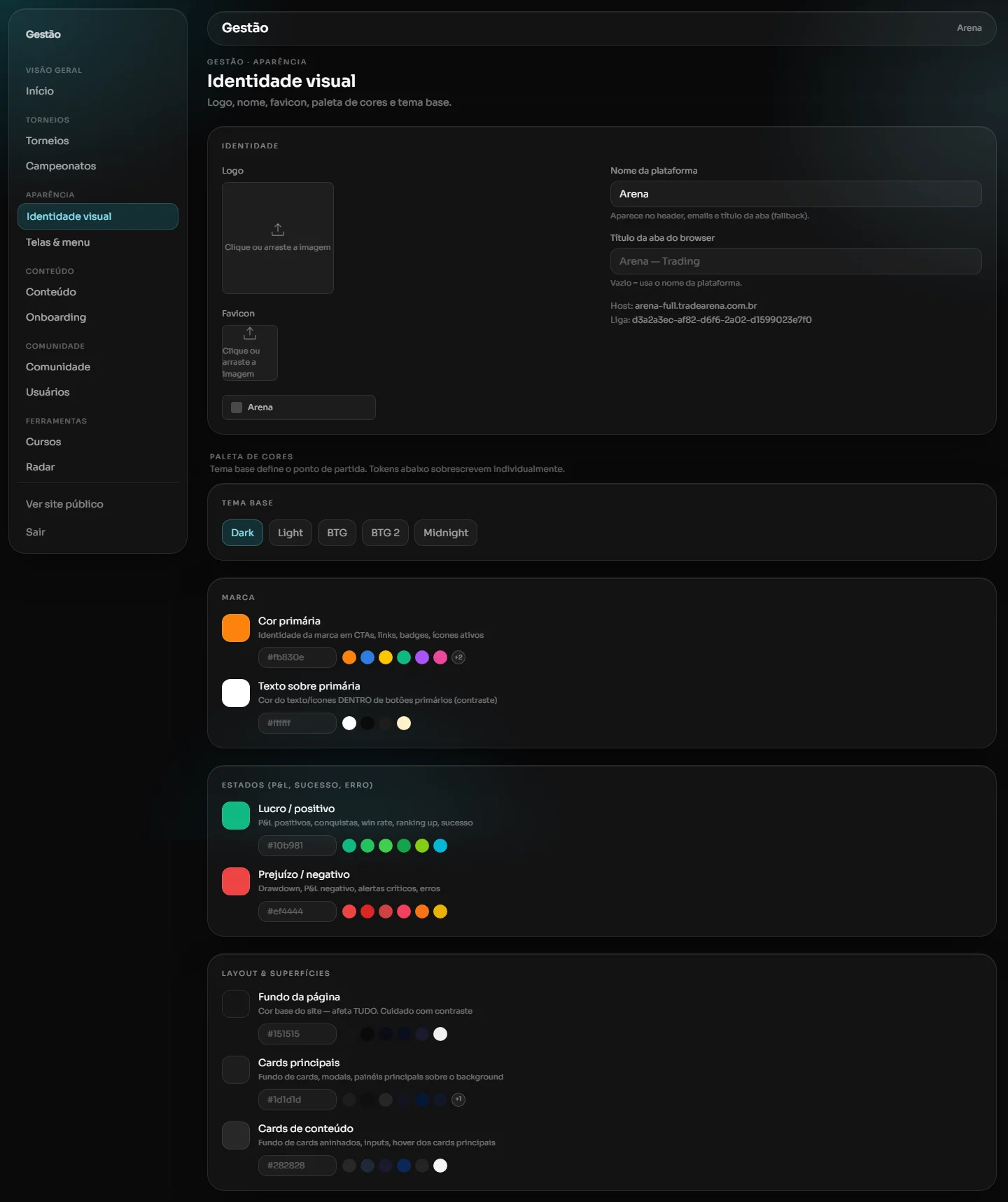Click the Arena label in the top header
Screen dimensions: 1008x1202
click(969, 28)
